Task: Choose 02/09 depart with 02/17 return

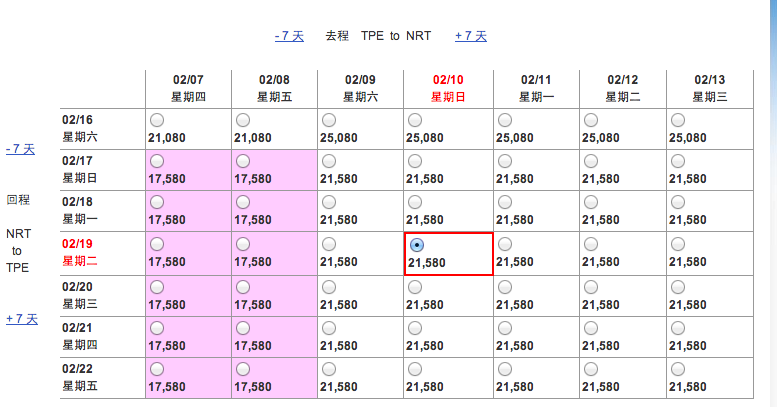Action: 329,161
